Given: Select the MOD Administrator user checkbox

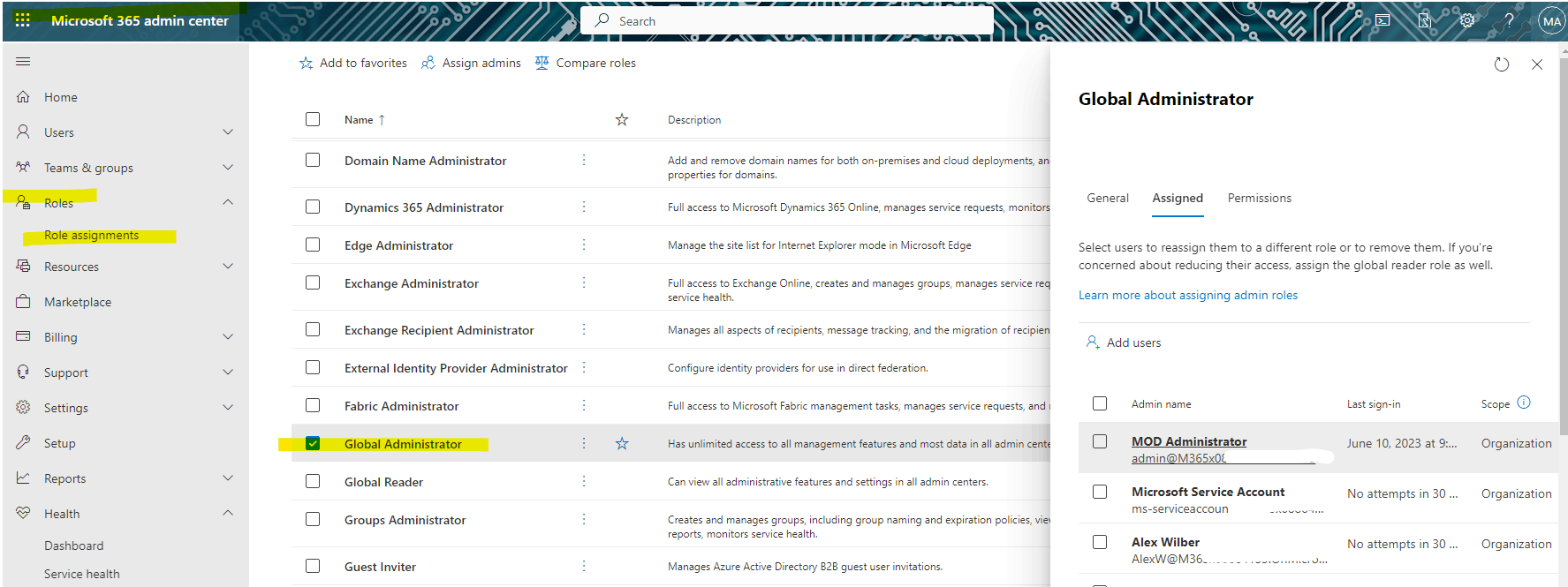Looking at the screenshot, I should (x=1100, y=441).
